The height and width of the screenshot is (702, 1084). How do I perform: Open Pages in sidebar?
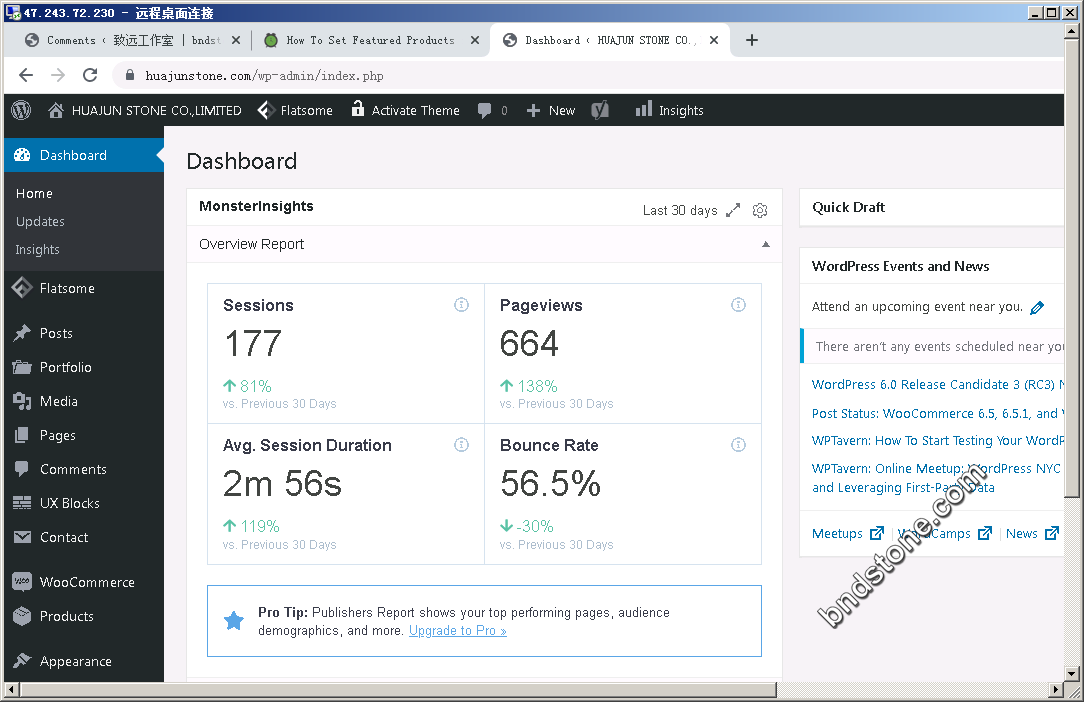84,435
